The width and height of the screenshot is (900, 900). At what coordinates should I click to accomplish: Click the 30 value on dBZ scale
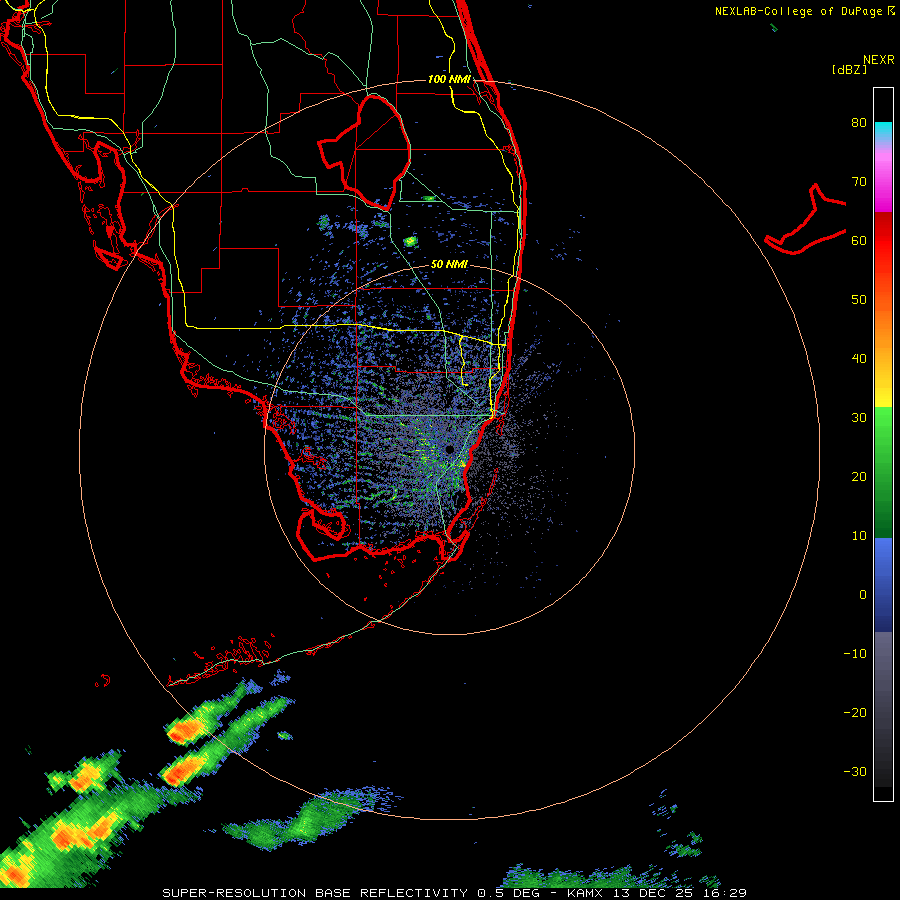(x=859, y=418)
